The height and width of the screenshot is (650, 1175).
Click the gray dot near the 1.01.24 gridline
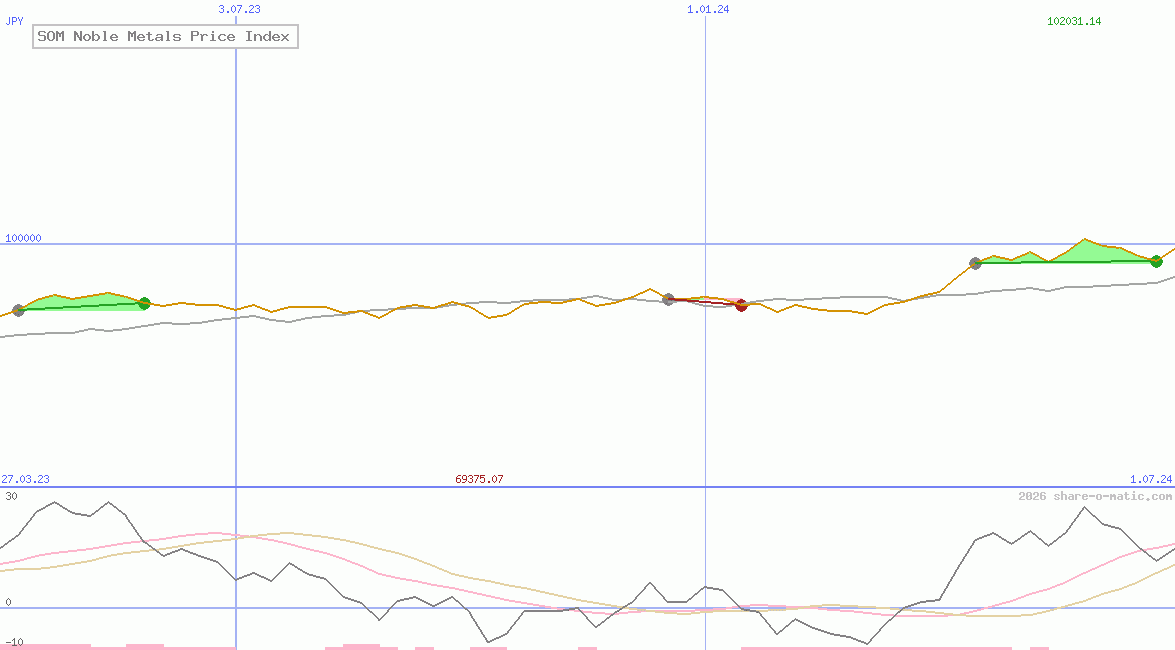[668, 298]
